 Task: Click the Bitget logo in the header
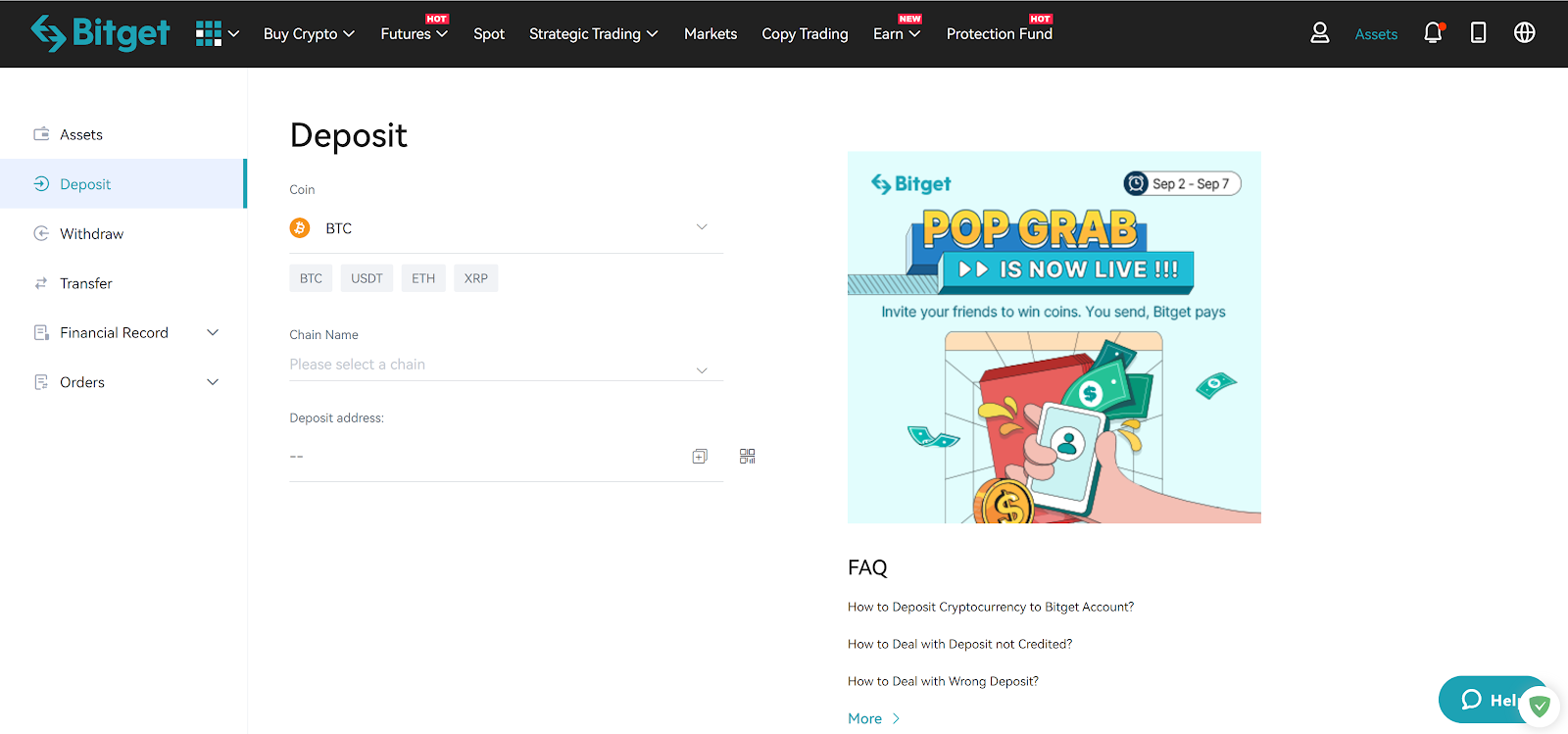tap(100, 33)
